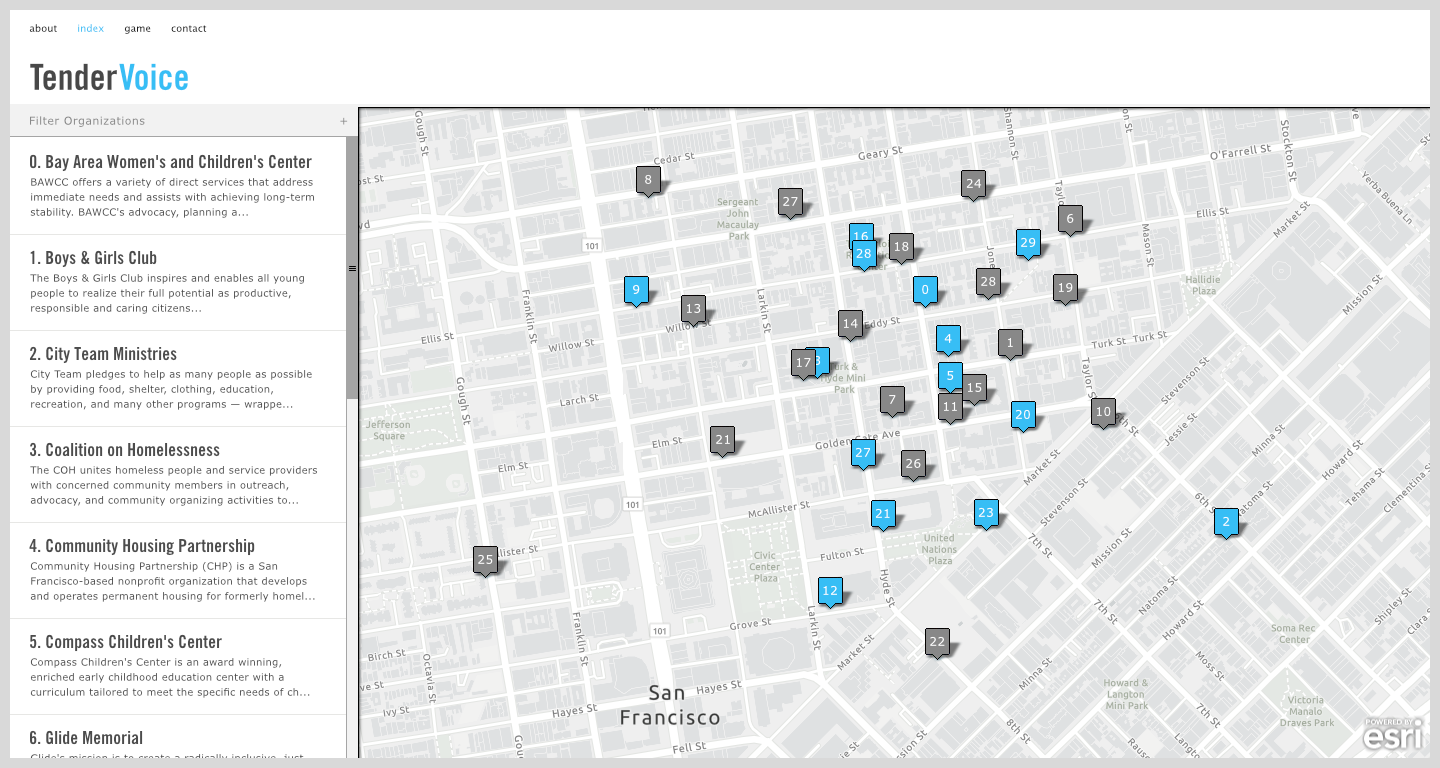Expand Filter Organizations with the plus icon
The image size is (1440, 768).
[343, 121]
